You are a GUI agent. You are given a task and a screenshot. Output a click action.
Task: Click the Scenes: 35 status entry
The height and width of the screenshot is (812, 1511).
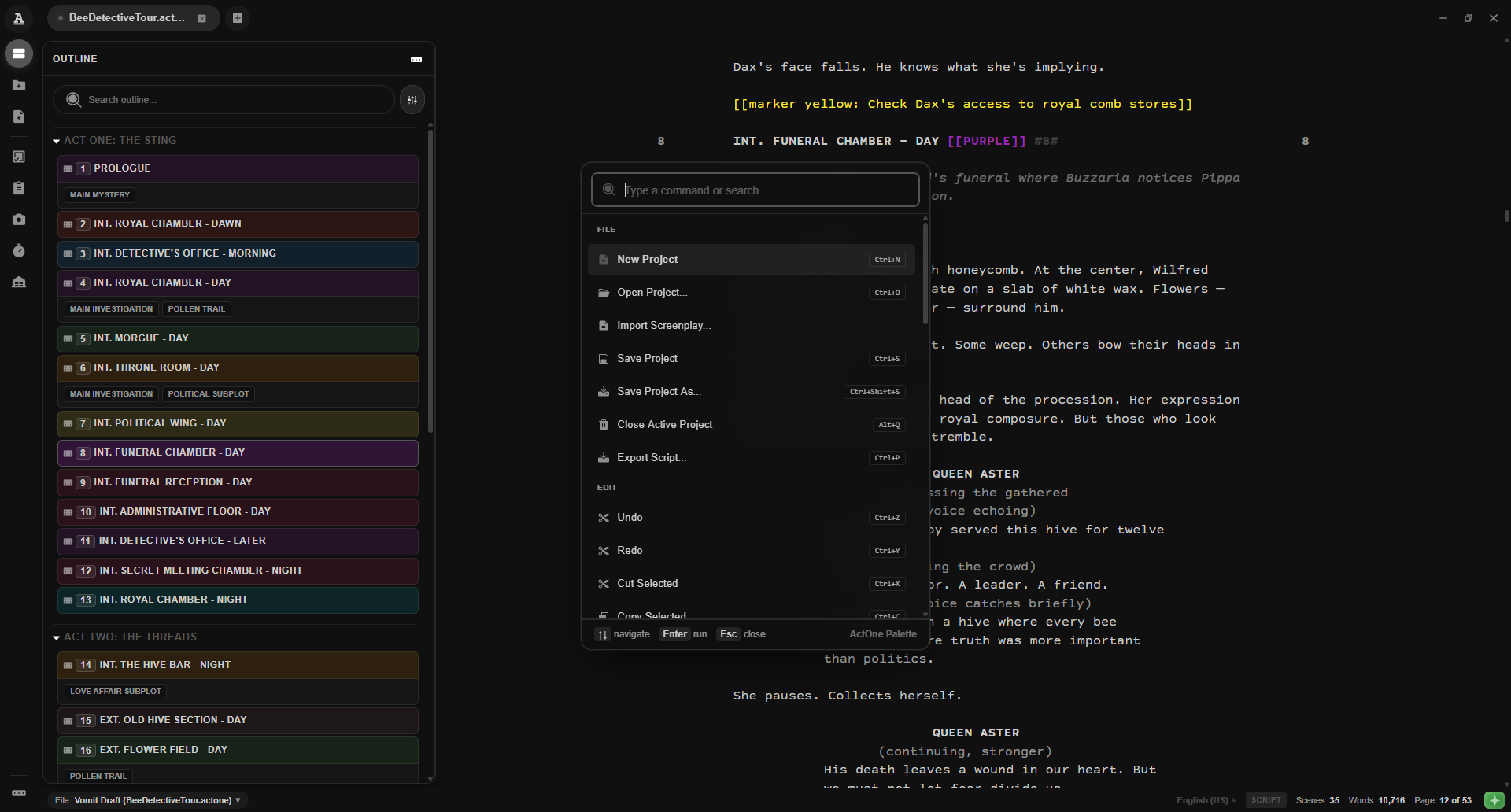pyautogui.click(x=1317, y=800)
